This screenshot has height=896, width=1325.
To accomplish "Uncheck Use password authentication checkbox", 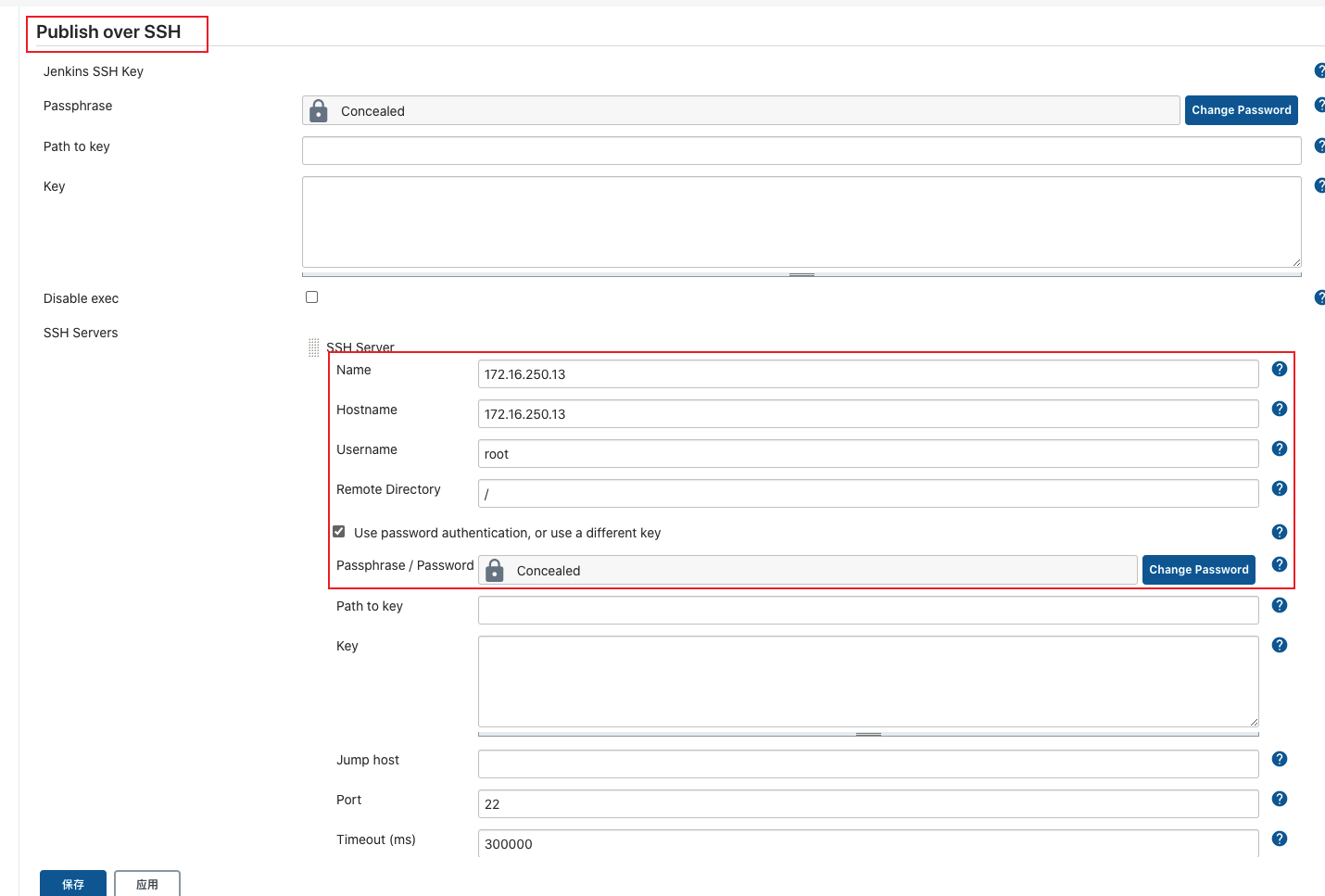I will click(339, 532).
